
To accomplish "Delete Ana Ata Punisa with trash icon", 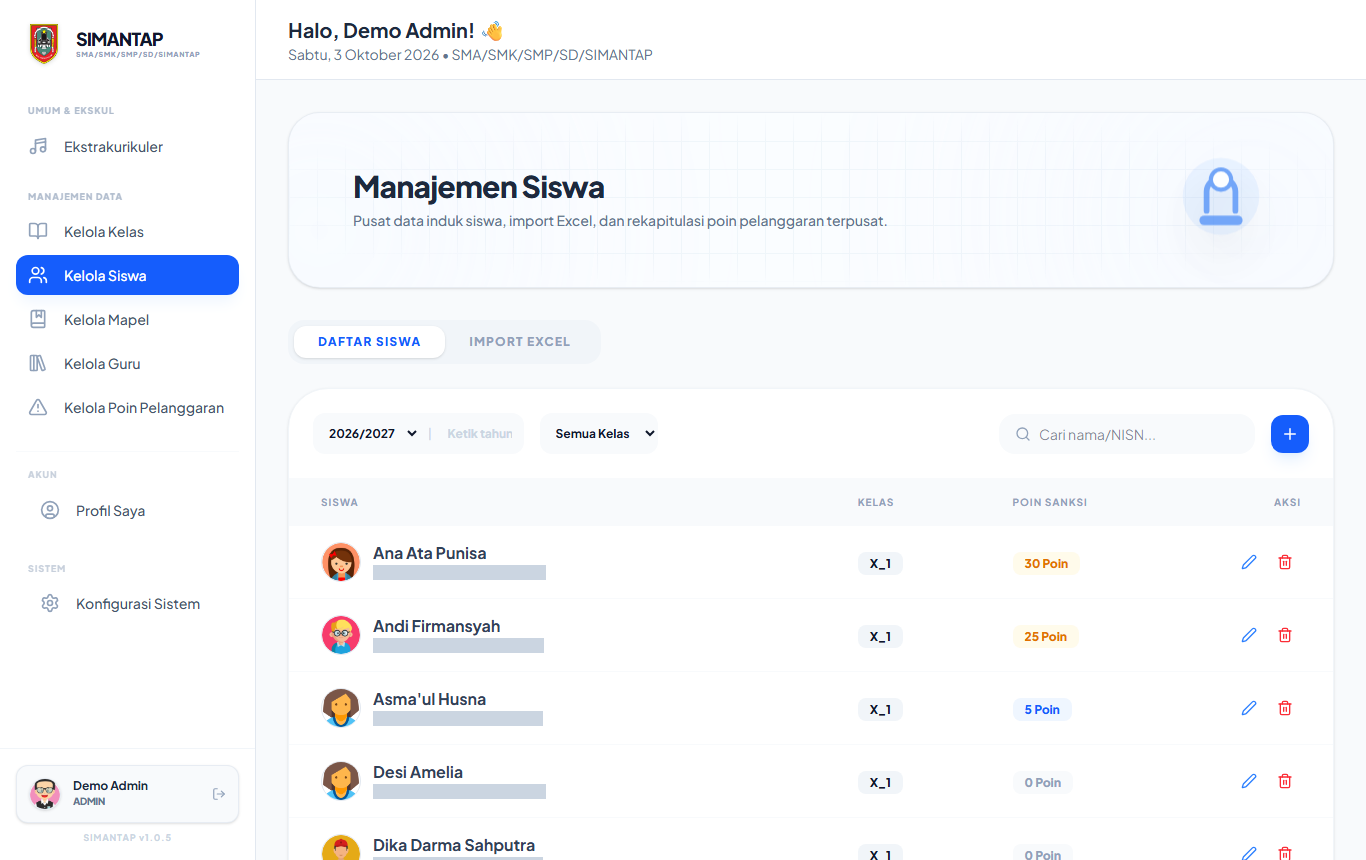I will pos(1285,562).
